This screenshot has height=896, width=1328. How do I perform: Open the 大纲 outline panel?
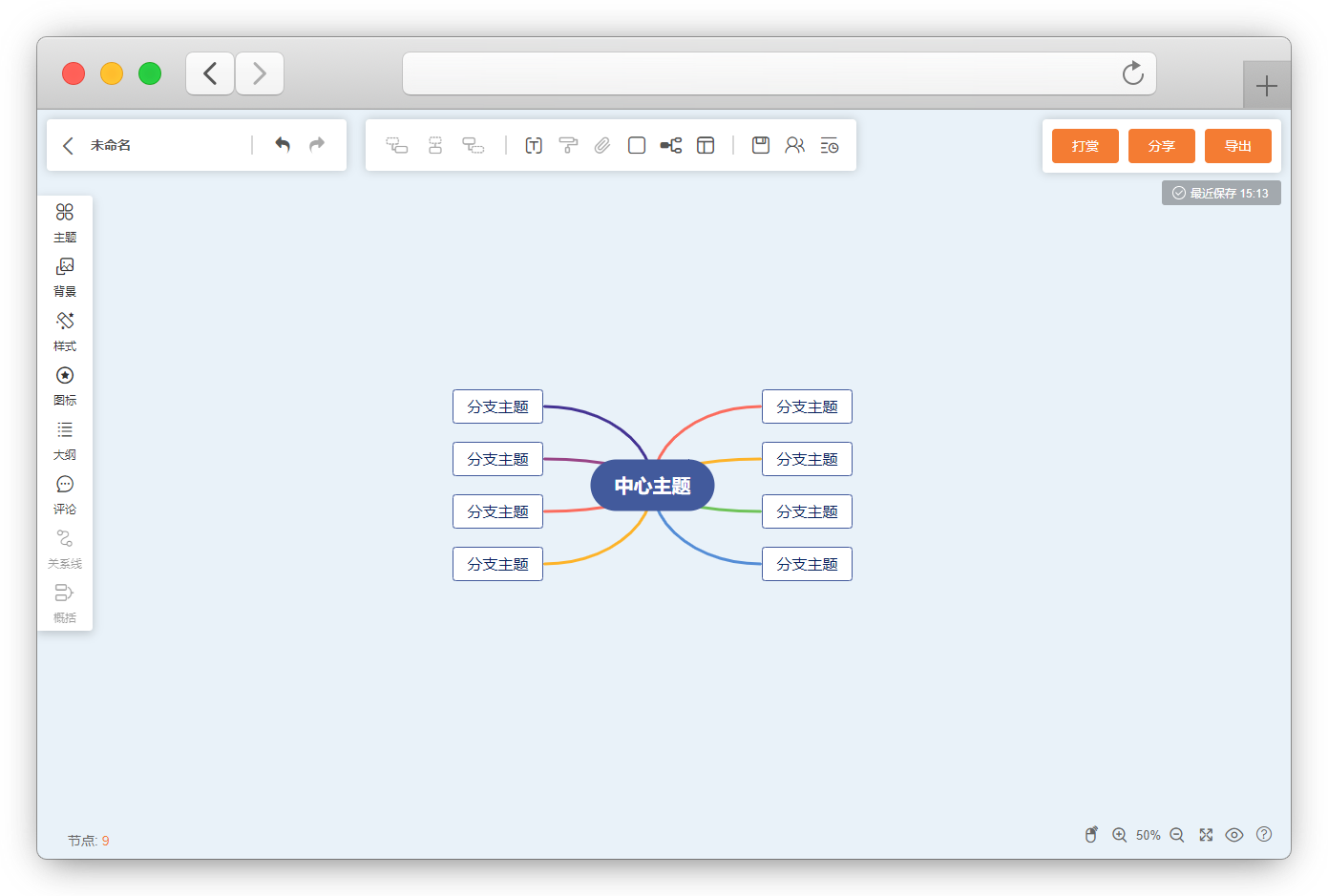65,441
